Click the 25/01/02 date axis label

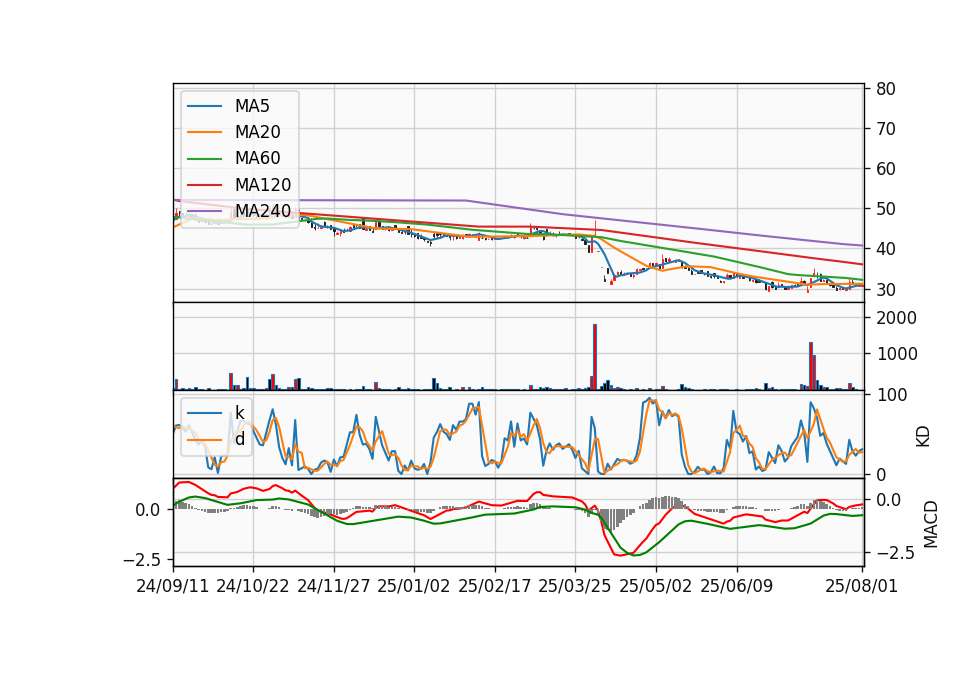pos(414,587)
